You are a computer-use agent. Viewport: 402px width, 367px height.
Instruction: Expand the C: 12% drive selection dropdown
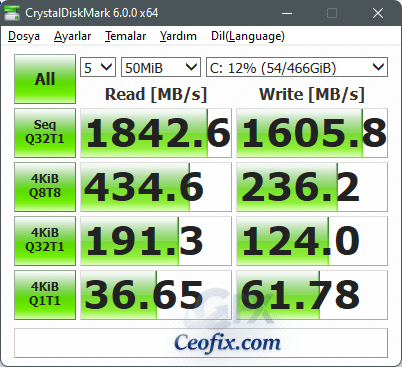(297, 67)
